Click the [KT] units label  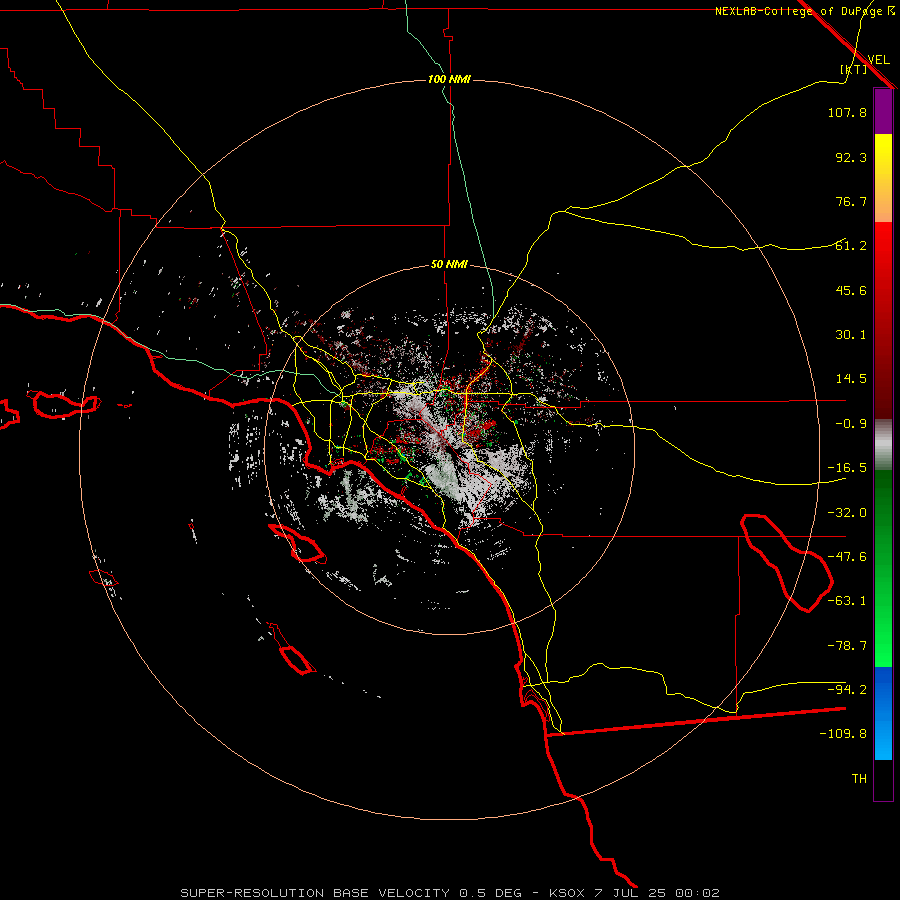pyautogui.click(x=853, y=69)
